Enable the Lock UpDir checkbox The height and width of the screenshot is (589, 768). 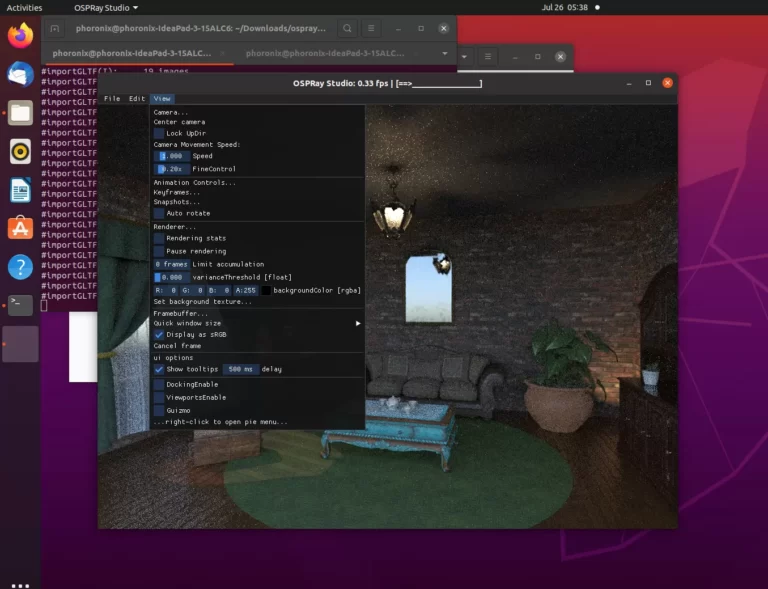point(159,133)
